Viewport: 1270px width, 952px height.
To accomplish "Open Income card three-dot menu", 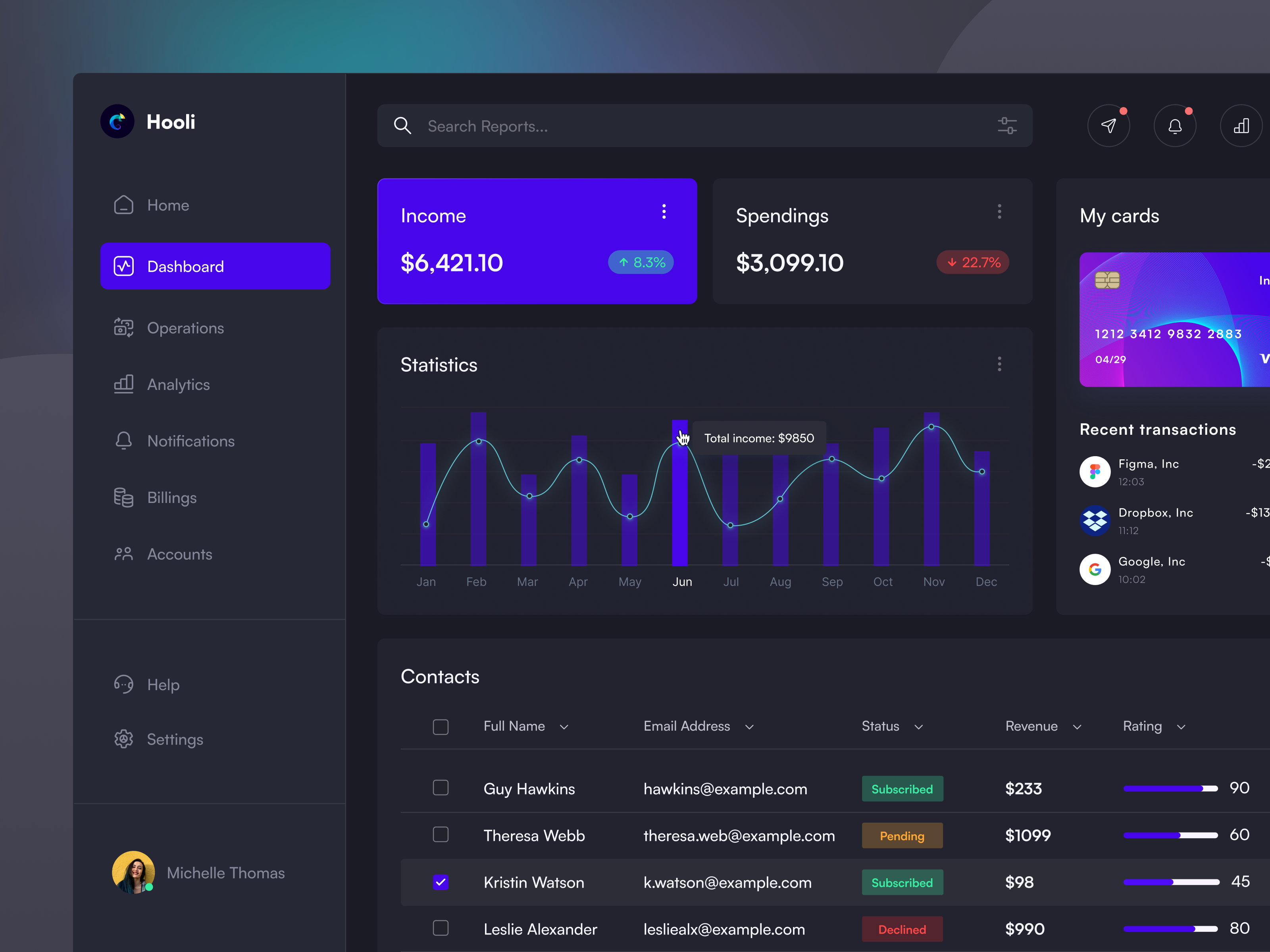I will [x=664, y=211].
